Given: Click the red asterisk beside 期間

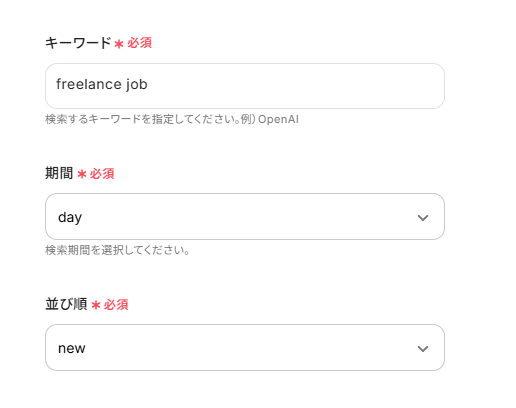Looking at the screenshot, I should click(82, 174).
